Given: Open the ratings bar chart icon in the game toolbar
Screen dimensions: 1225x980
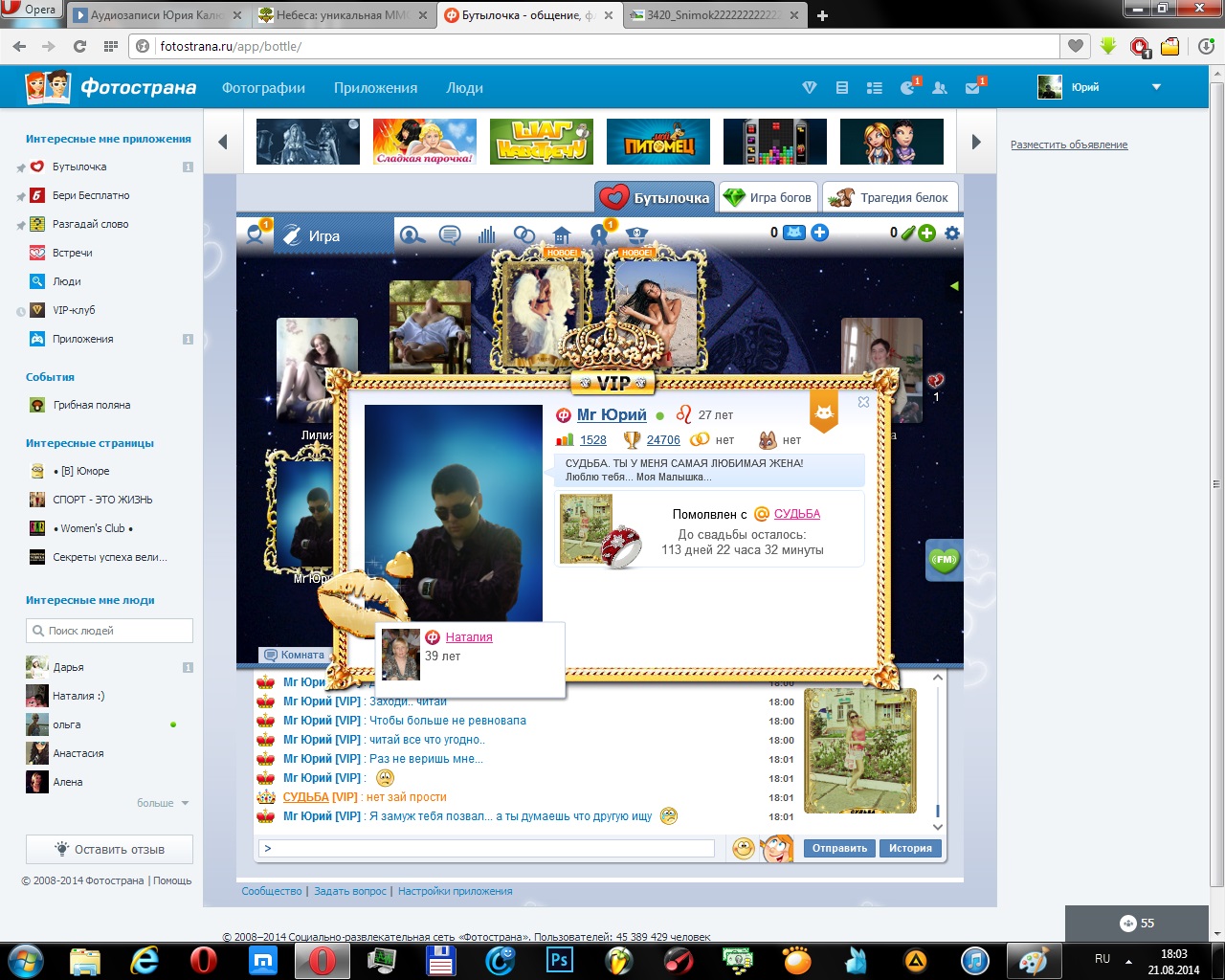Looking at the screenshot, I should coord(487,234).
